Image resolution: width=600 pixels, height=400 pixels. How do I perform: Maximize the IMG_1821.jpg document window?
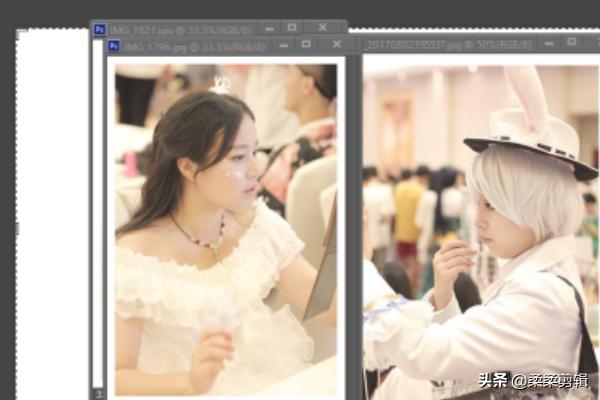pos(291,28)
